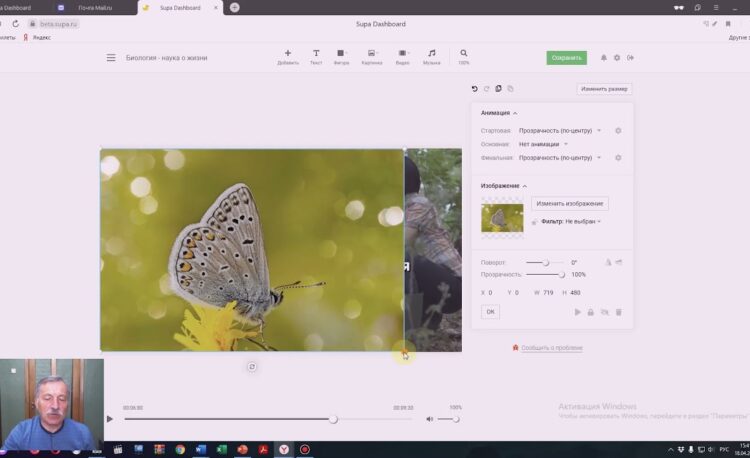The height and width of the screenshot is (458, 750).
Task: Open the Фигура shapes menu
Action: [x=341, y=54]
